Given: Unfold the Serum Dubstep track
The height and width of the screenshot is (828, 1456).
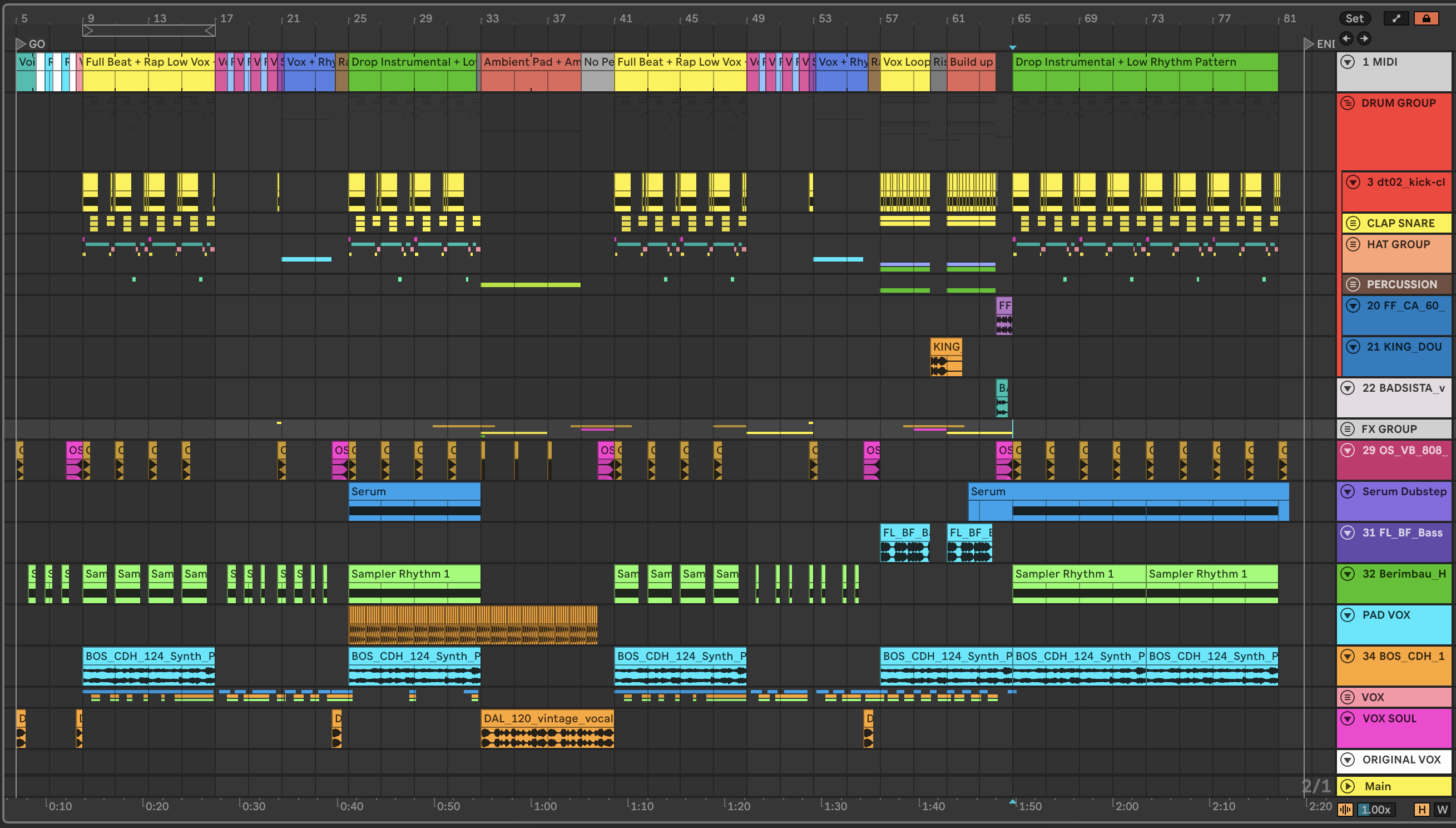Looking at the screenshot, I should [1348, 491].
